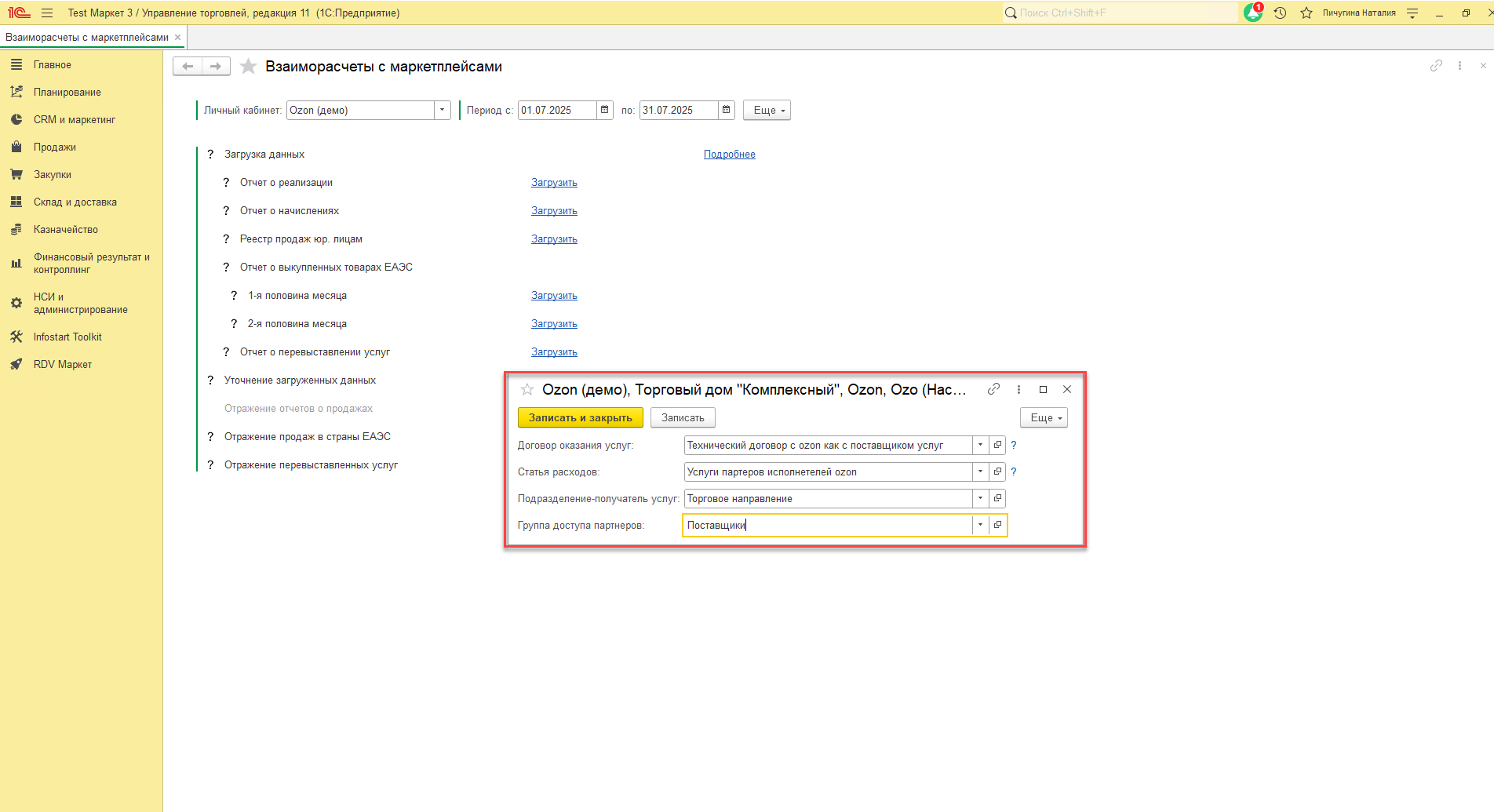Open Продажи section in sidebar
The height and width of the screenshot is (812, 1494).
pos(55,147)
